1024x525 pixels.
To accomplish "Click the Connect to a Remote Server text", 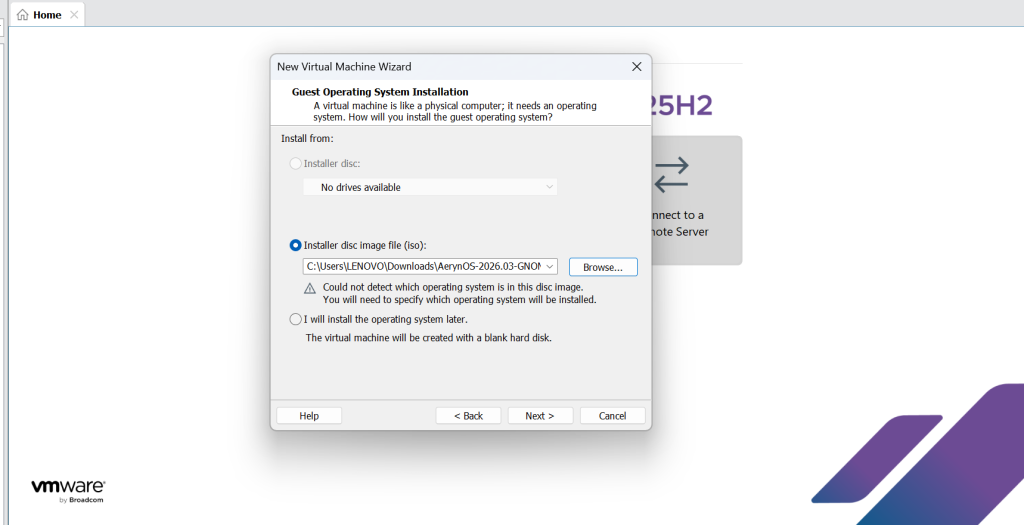I will pyautogui.click(x=679, y=223).
